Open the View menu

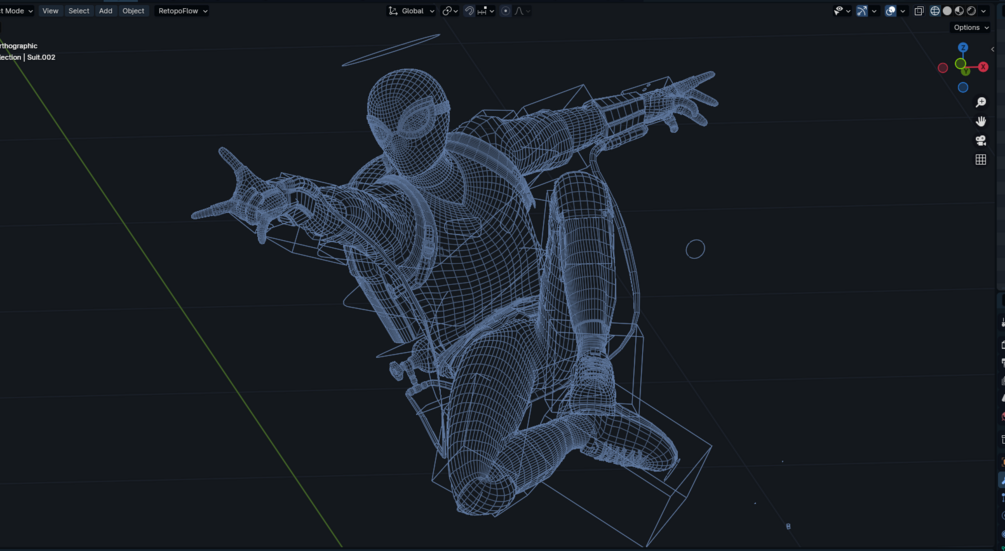50,11
